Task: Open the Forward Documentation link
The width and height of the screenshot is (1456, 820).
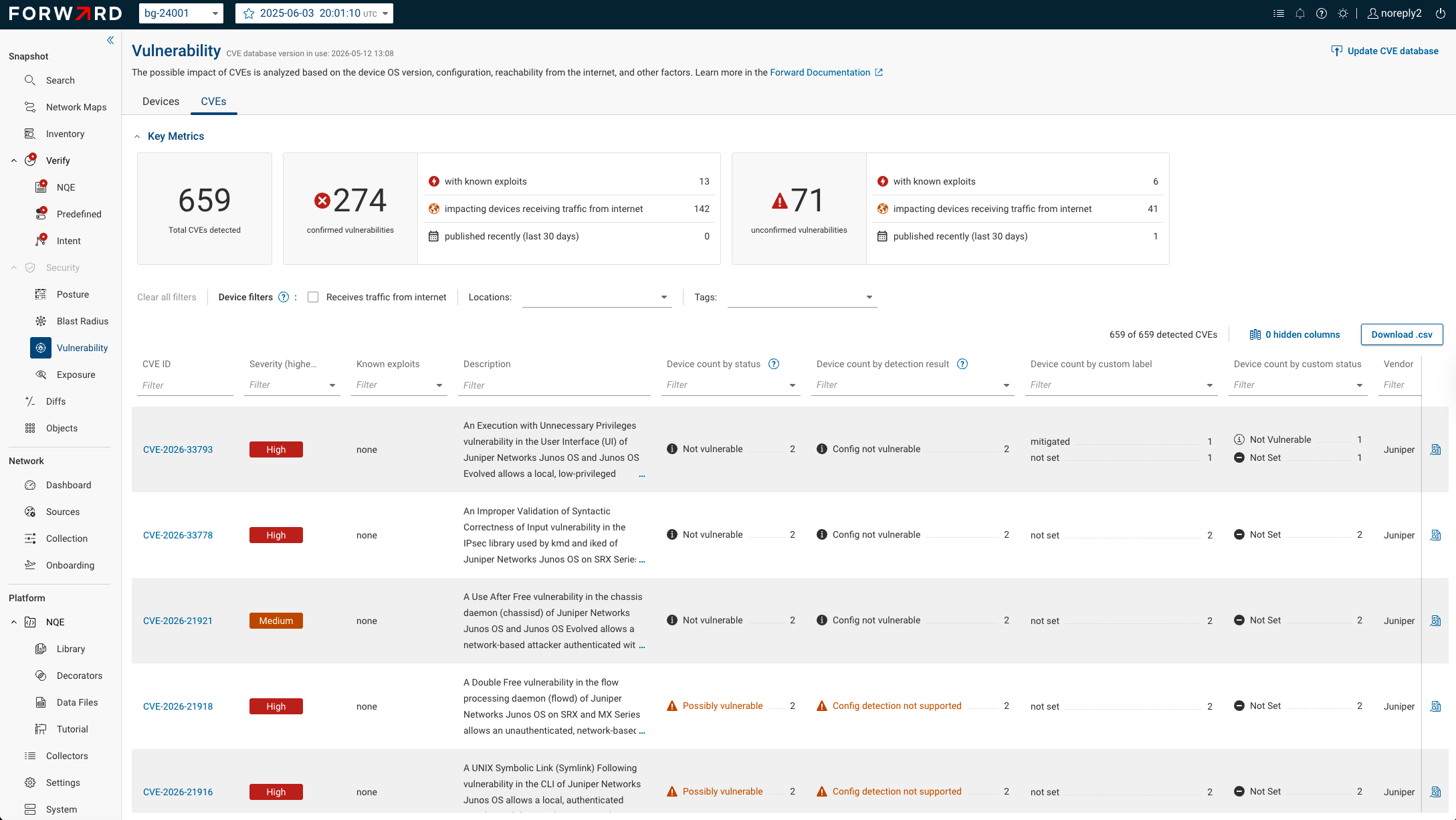Action: tap(826, 72)
